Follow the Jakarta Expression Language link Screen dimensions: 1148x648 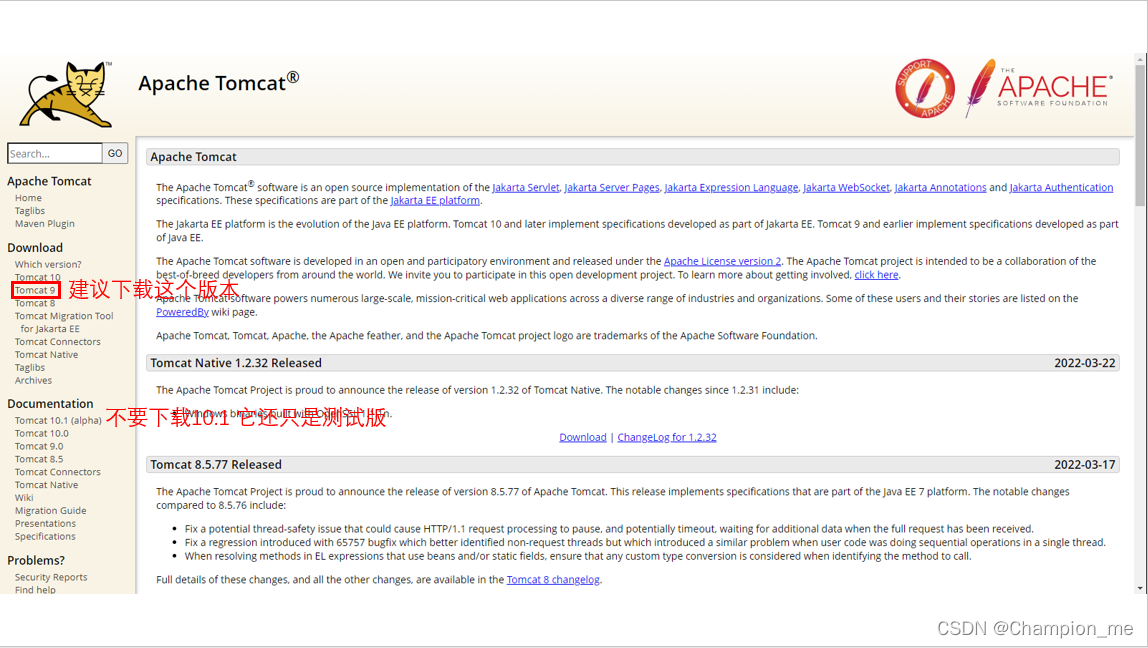731,187
